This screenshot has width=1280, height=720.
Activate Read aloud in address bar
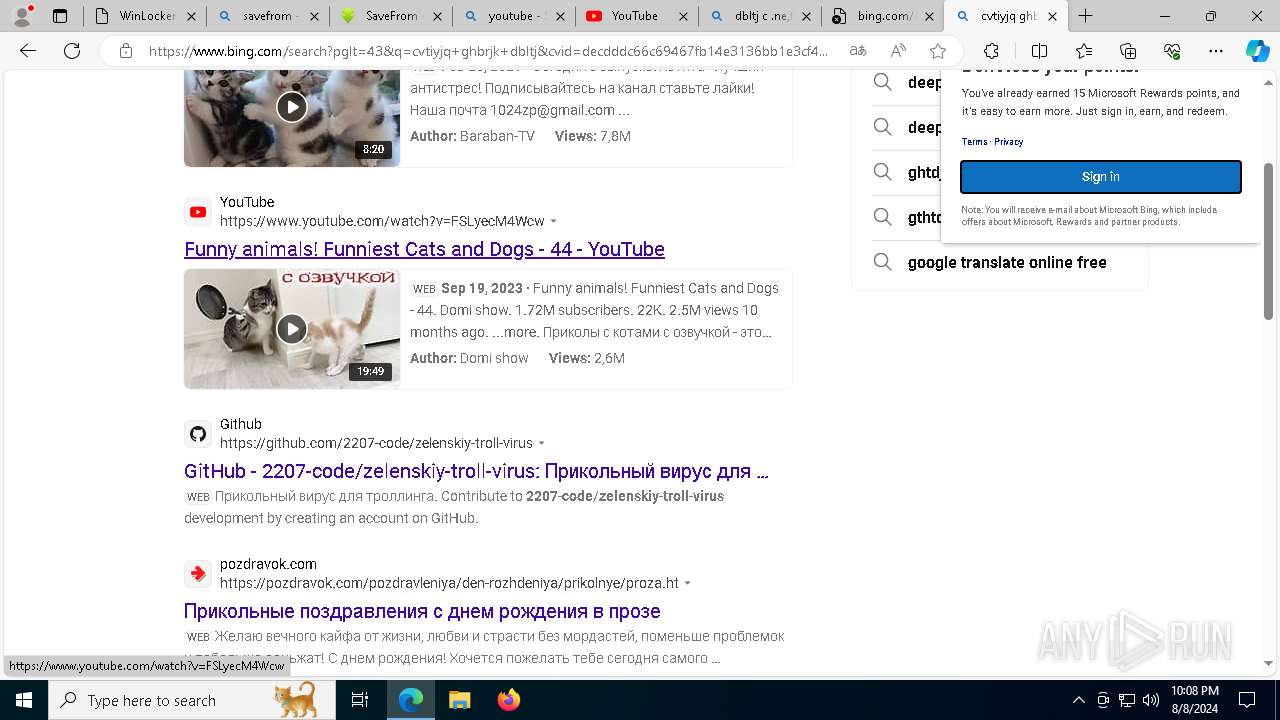point(898,51)
